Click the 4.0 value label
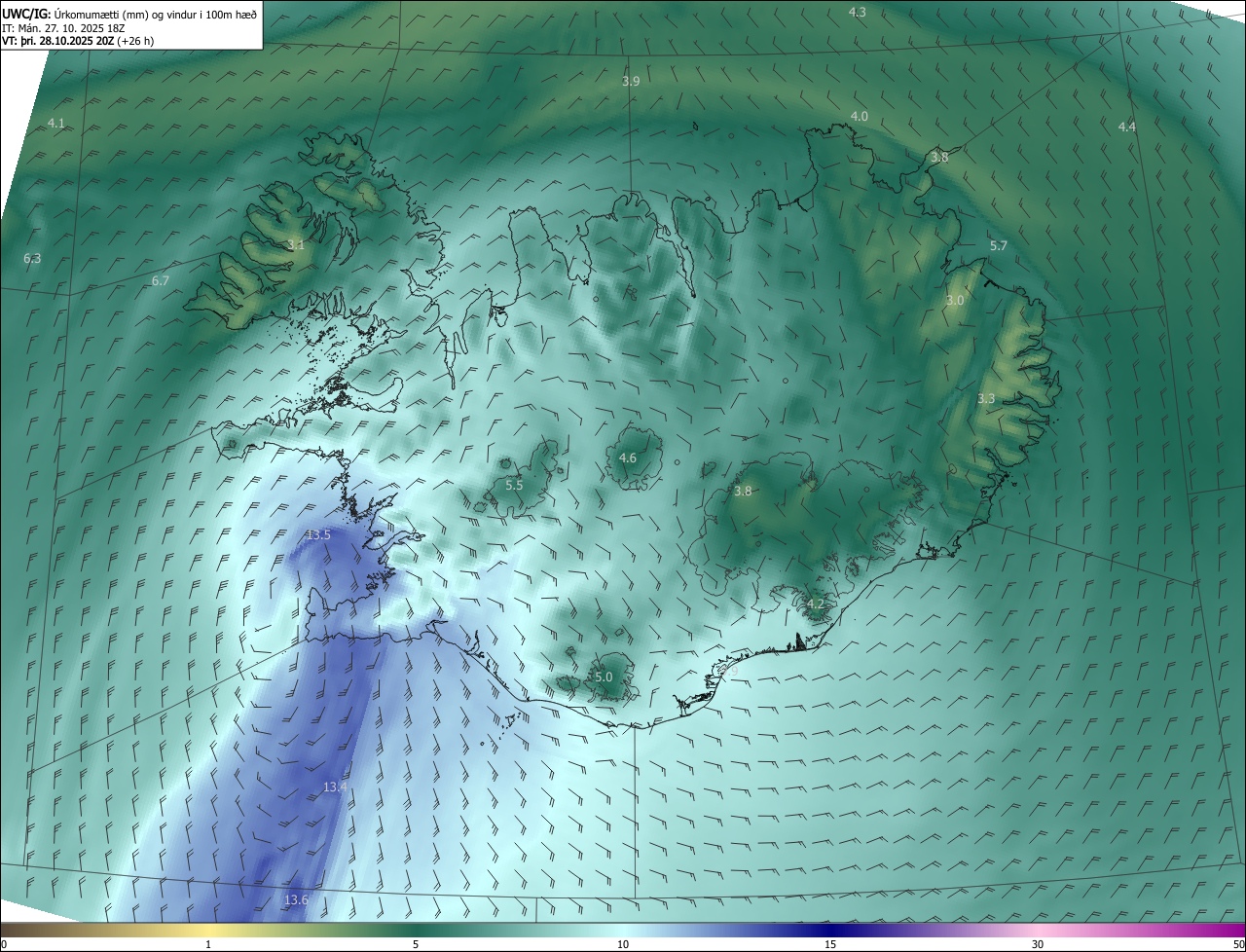The height and width of the screenshot is (952, 1246). (x=860, y=117)
